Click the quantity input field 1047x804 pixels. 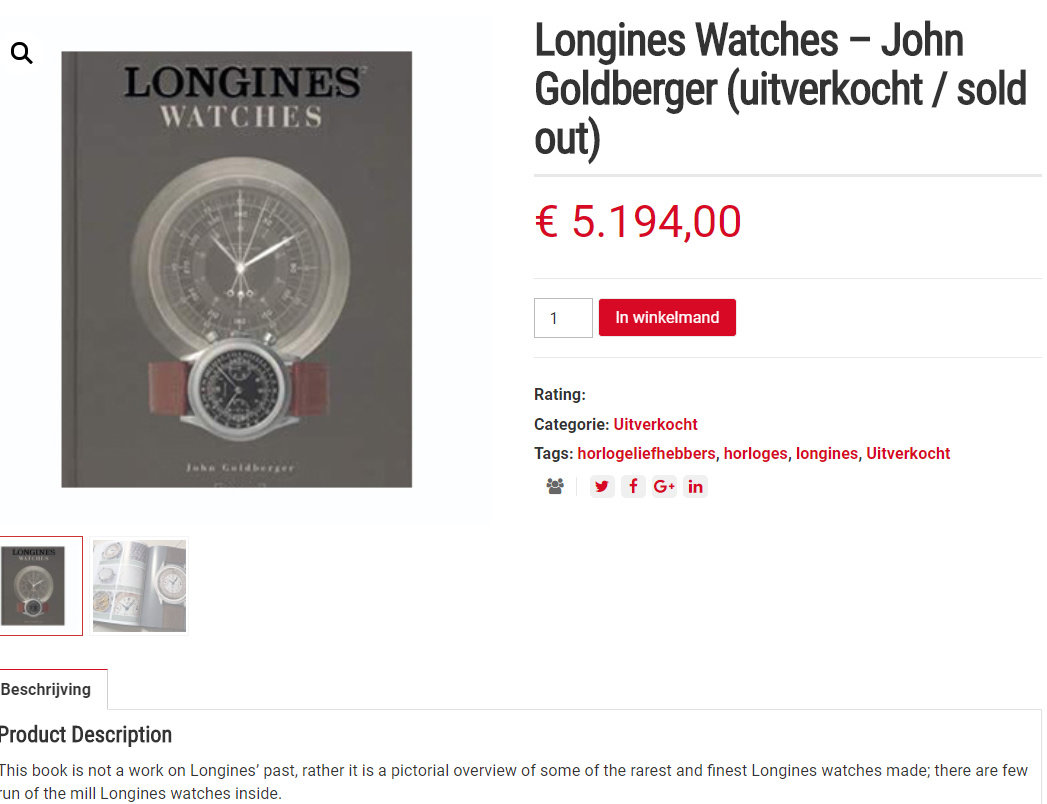563,318
